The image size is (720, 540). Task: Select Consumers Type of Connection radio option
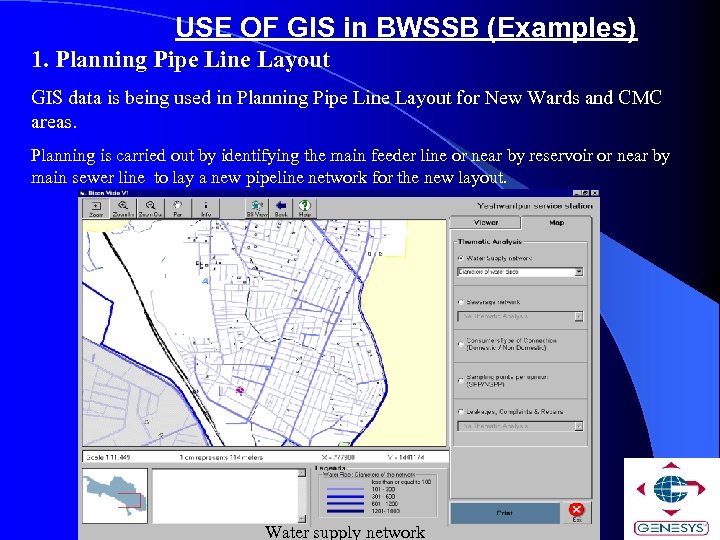coord(461,344)
